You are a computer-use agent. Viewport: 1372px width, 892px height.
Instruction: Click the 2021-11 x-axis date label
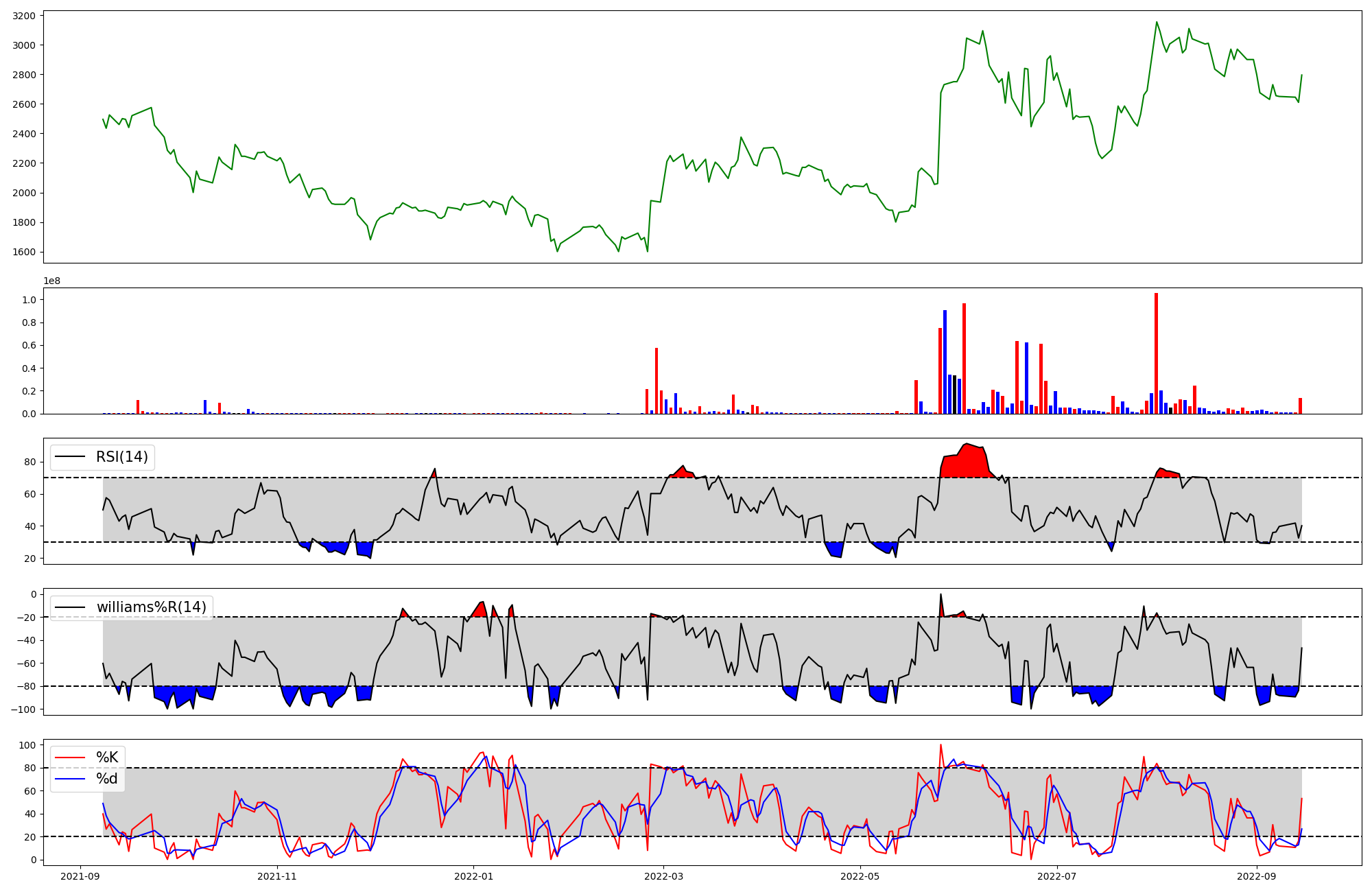(x=277, y=876)
